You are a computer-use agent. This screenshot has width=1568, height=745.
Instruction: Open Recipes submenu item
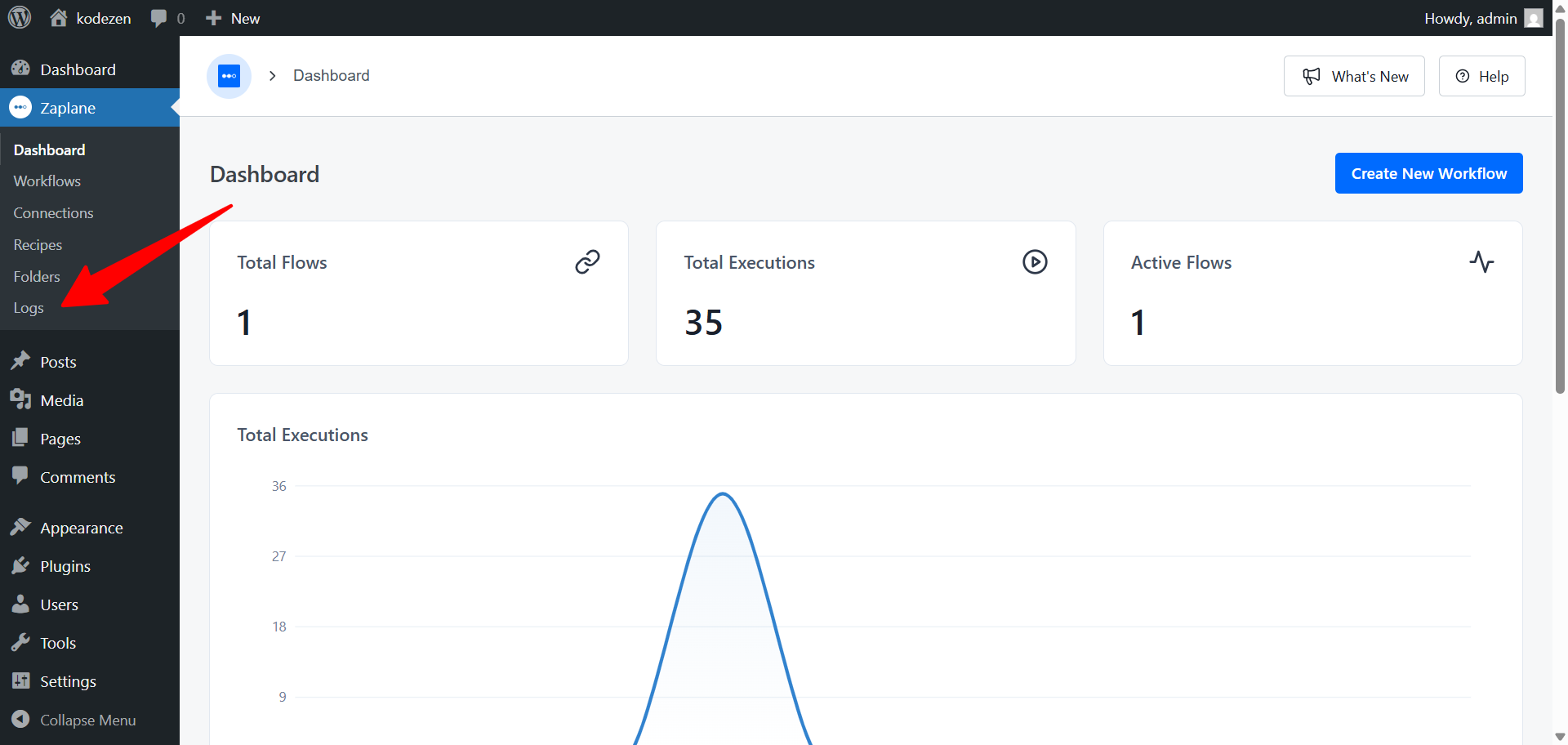38,244
